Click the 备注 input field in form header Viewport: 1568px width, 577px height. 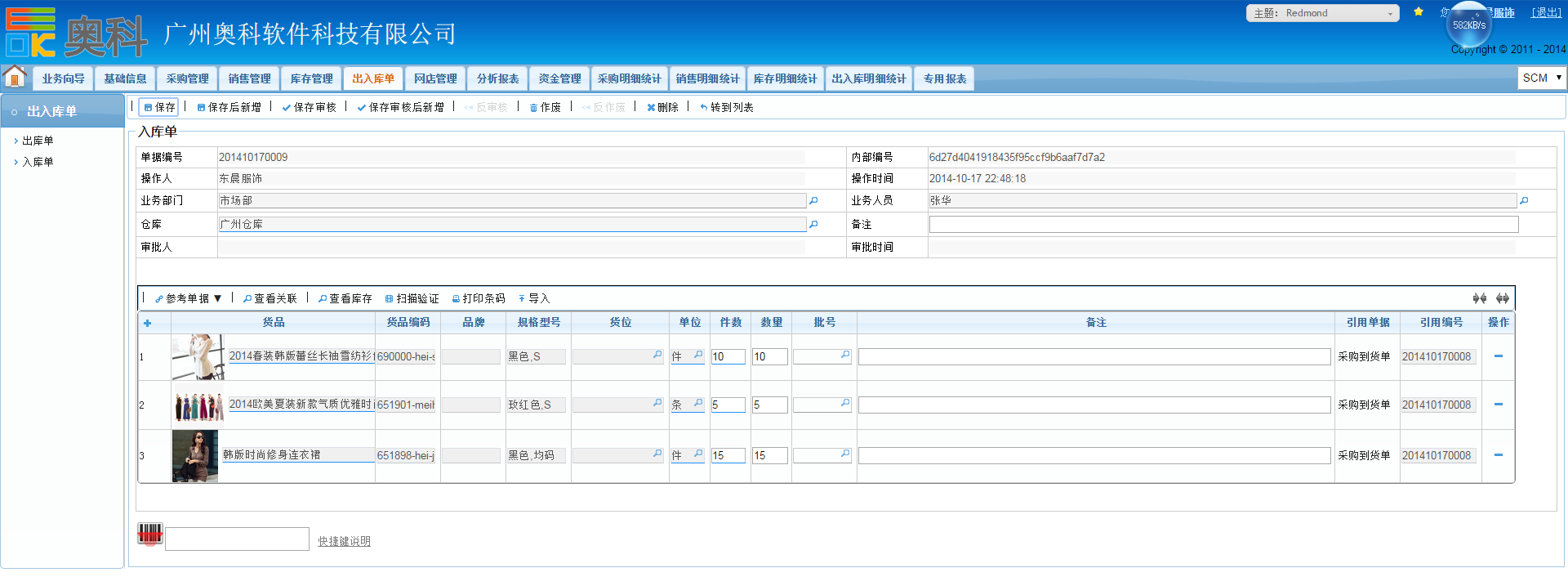tap(1223, 224)
